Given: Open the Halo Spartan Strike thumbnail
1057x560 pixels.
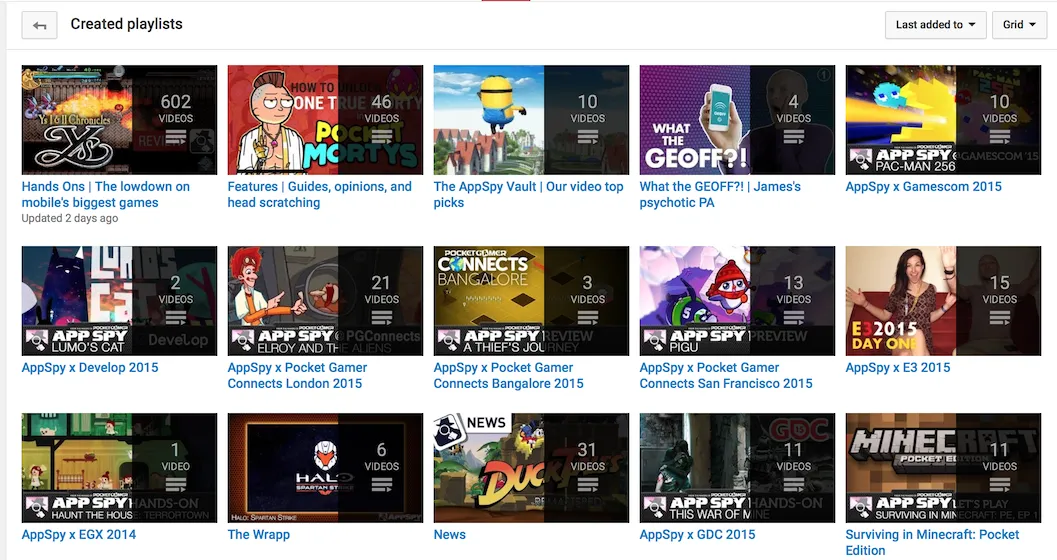Looking at the screenshot, I should click(x=325, y=468).
